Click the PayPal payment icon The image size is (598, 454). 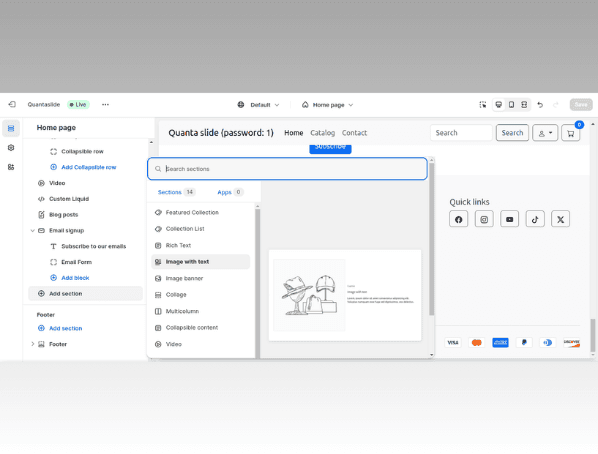tap(524, 343)
